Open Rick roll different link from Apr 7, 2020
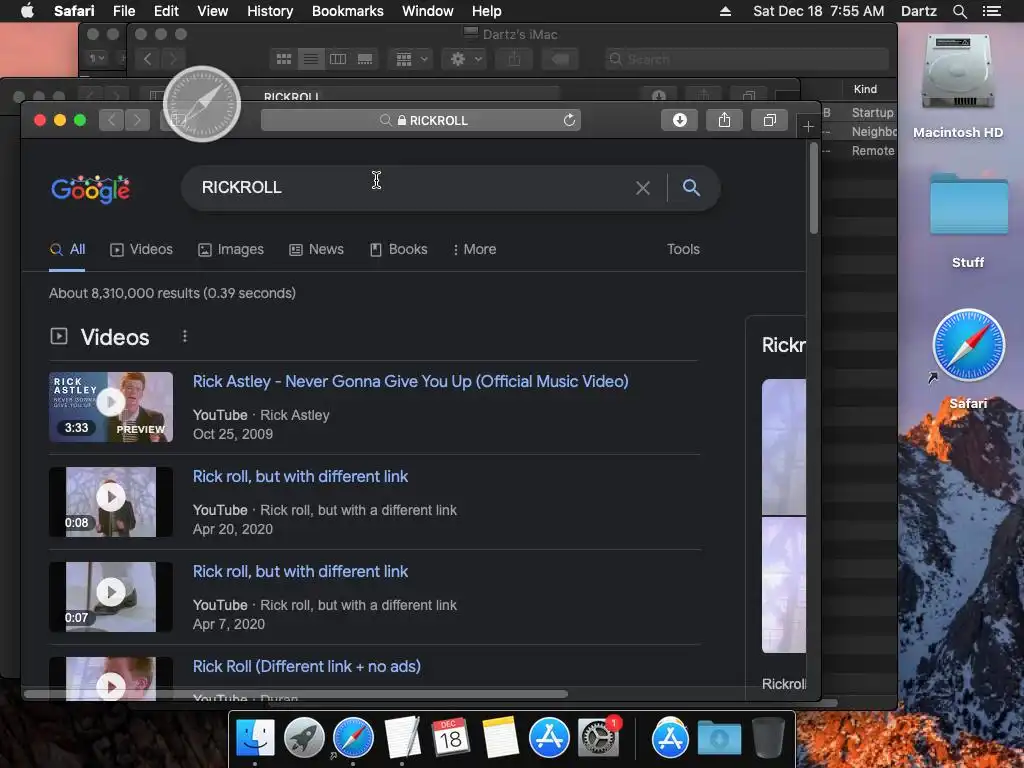 point(300,571)
